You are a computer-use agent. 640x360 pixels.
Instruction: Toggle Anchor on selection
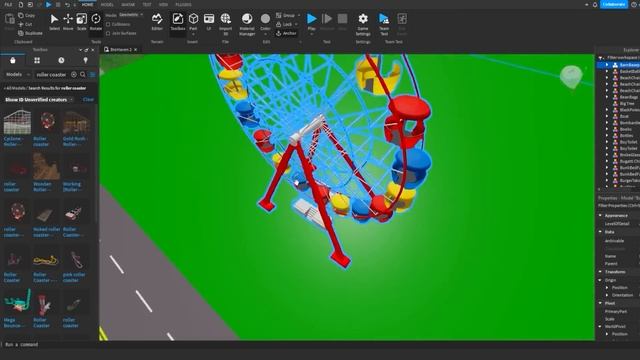(286, 33)
